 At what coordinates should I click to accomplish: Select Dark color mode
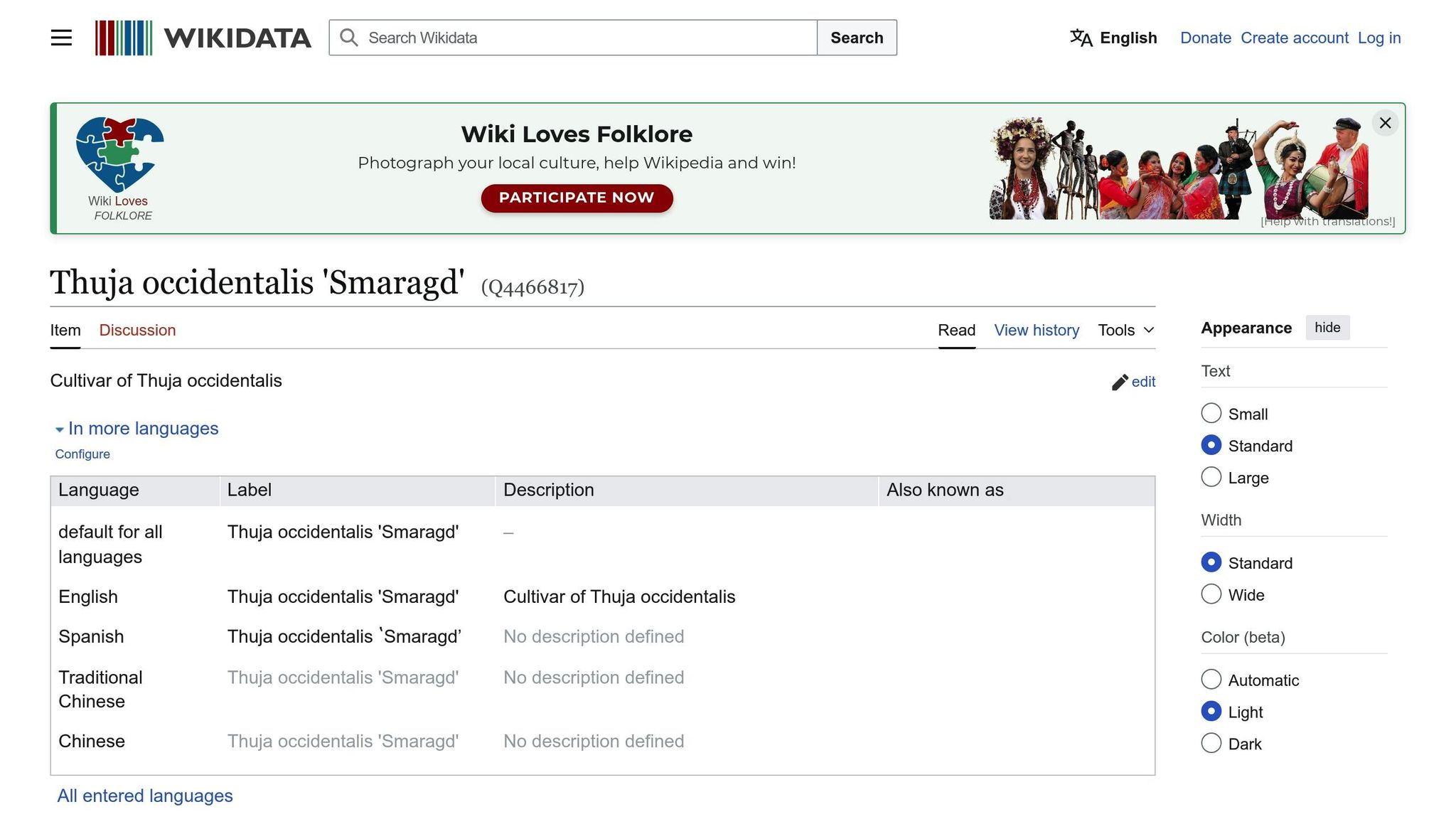point(1211,744)
